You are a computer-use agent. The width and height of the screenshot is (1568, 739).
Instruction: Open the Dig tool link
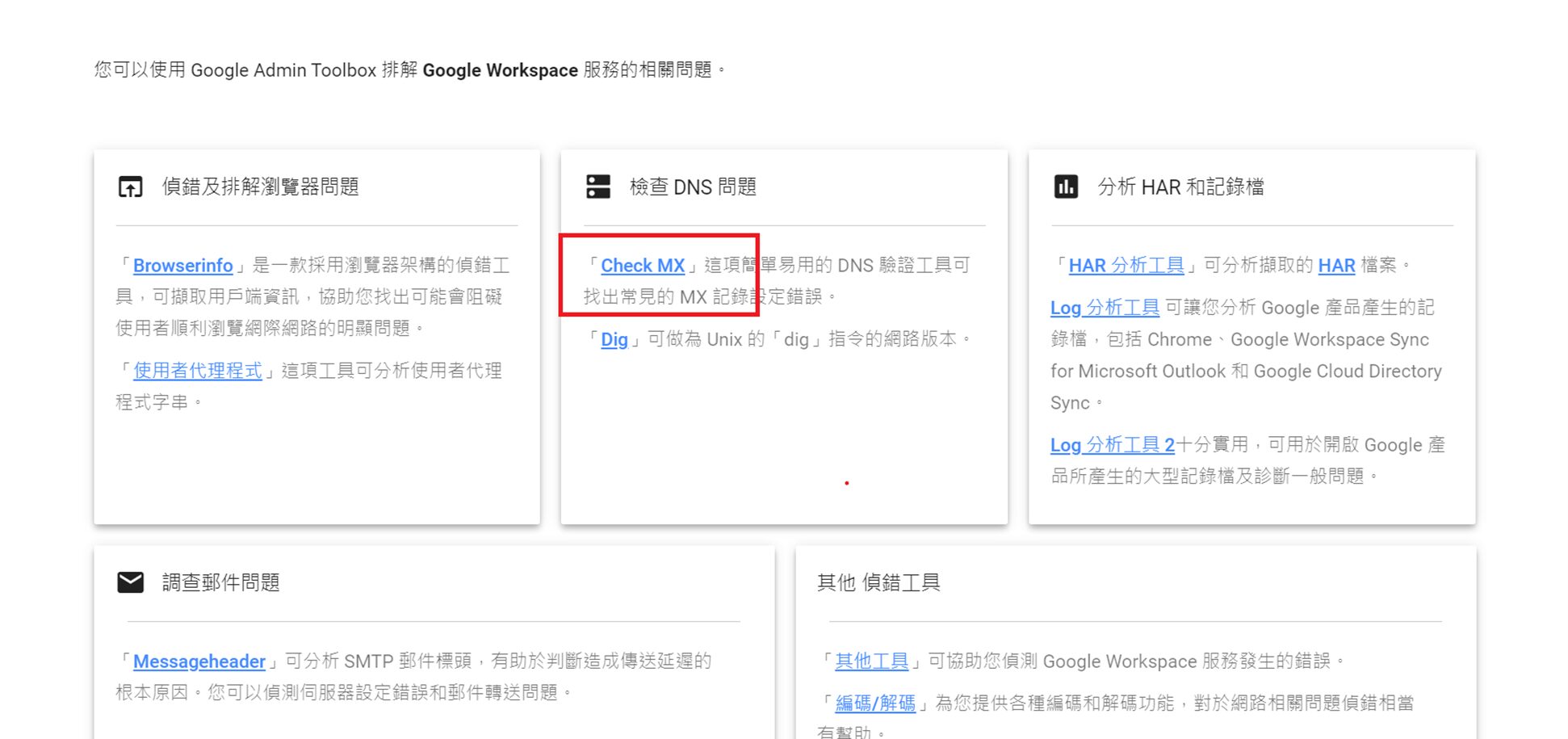[x=614, y=339]
